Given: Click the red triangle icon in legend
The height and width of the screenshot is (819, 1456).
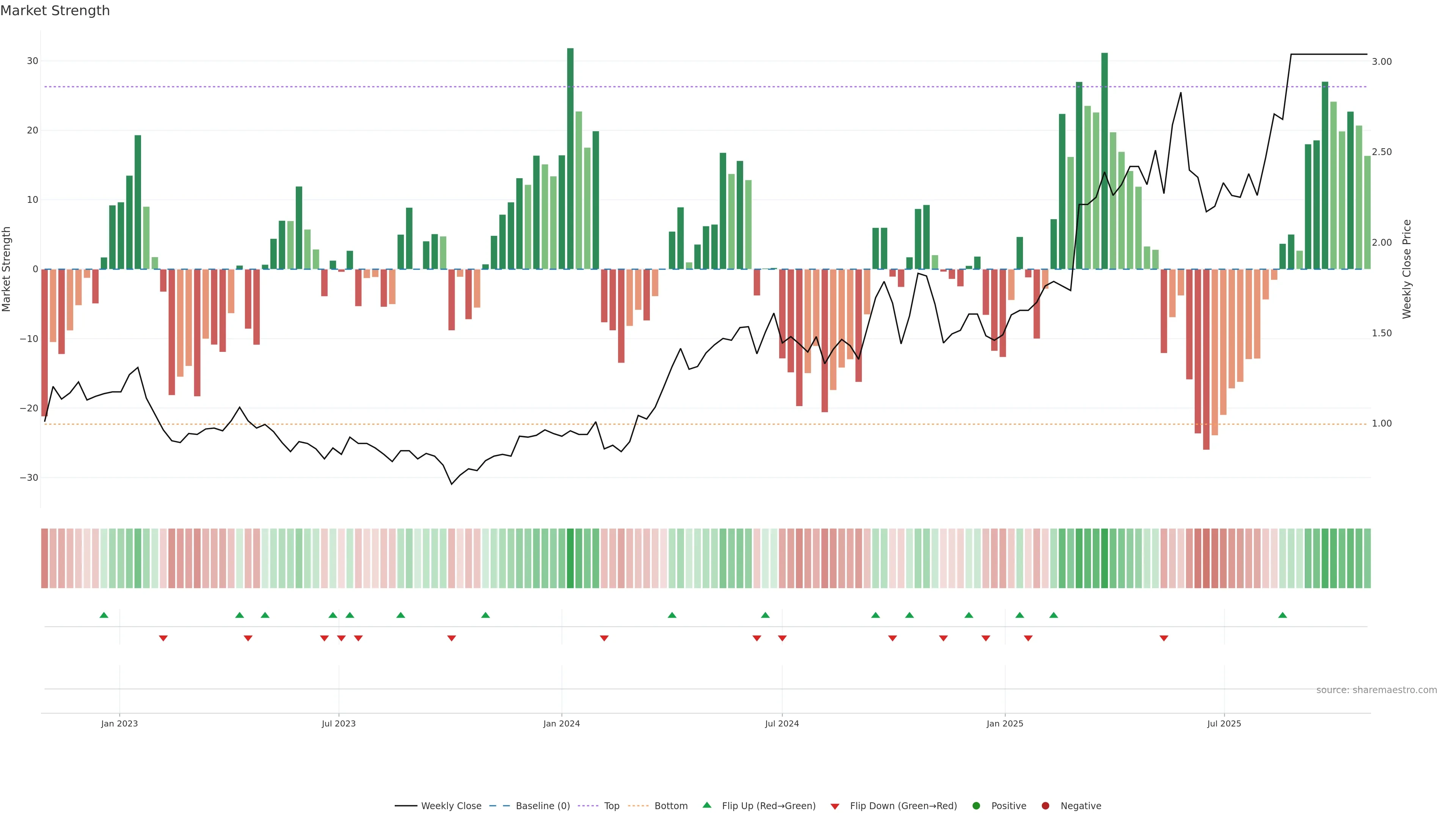Looking at the screenshot, I should 835,806.
